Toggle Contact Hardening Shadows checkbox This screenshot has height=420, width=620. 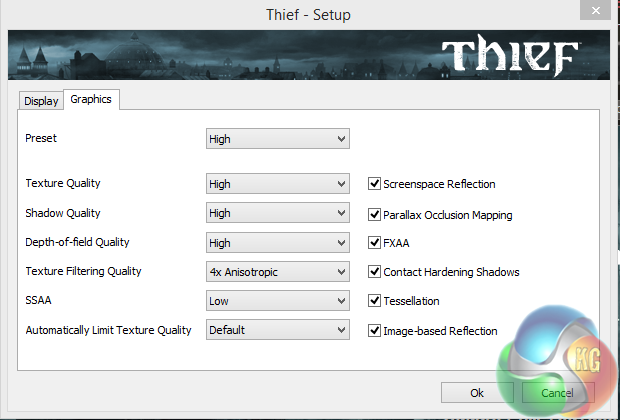374,272
